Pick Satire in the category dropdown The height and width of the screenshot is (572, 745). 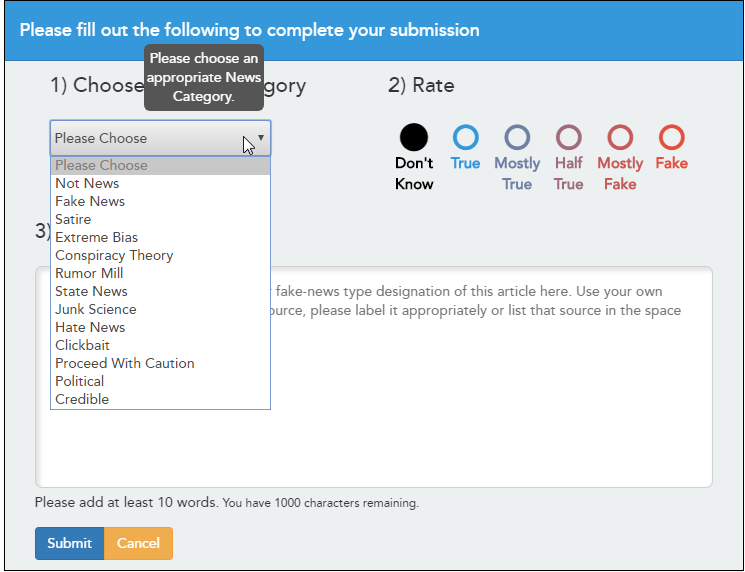pyautogui.click(x=161, y=219)
